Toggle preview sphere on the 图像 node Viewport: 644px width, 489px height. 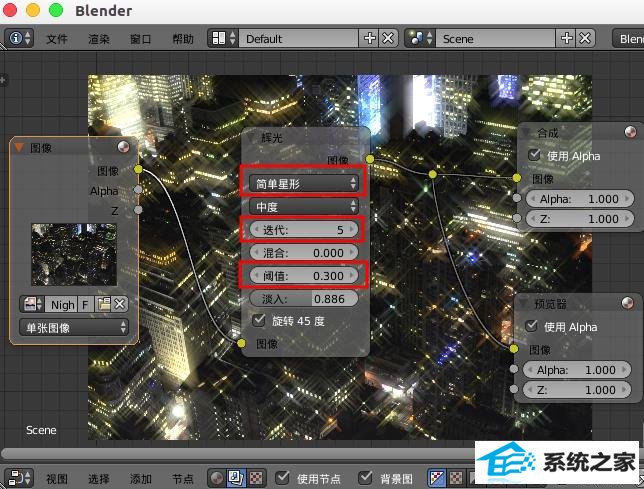point(123,147)
